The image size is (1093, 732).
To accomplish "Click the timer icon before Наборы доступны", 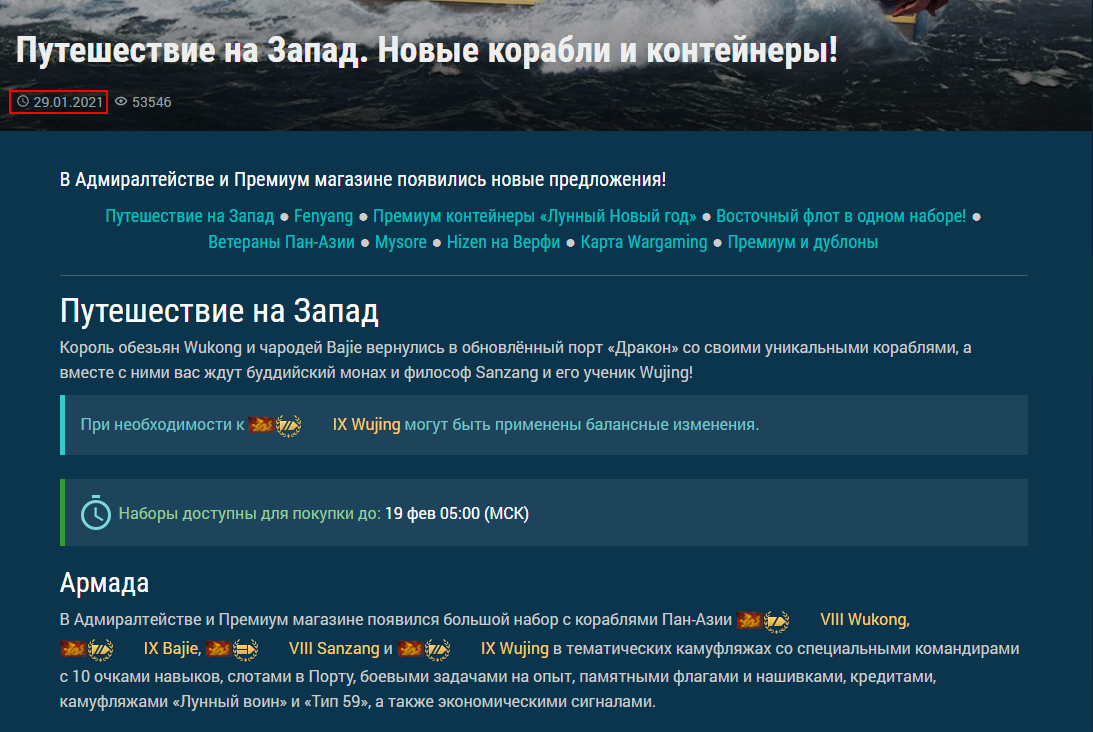I will point(95,512).
